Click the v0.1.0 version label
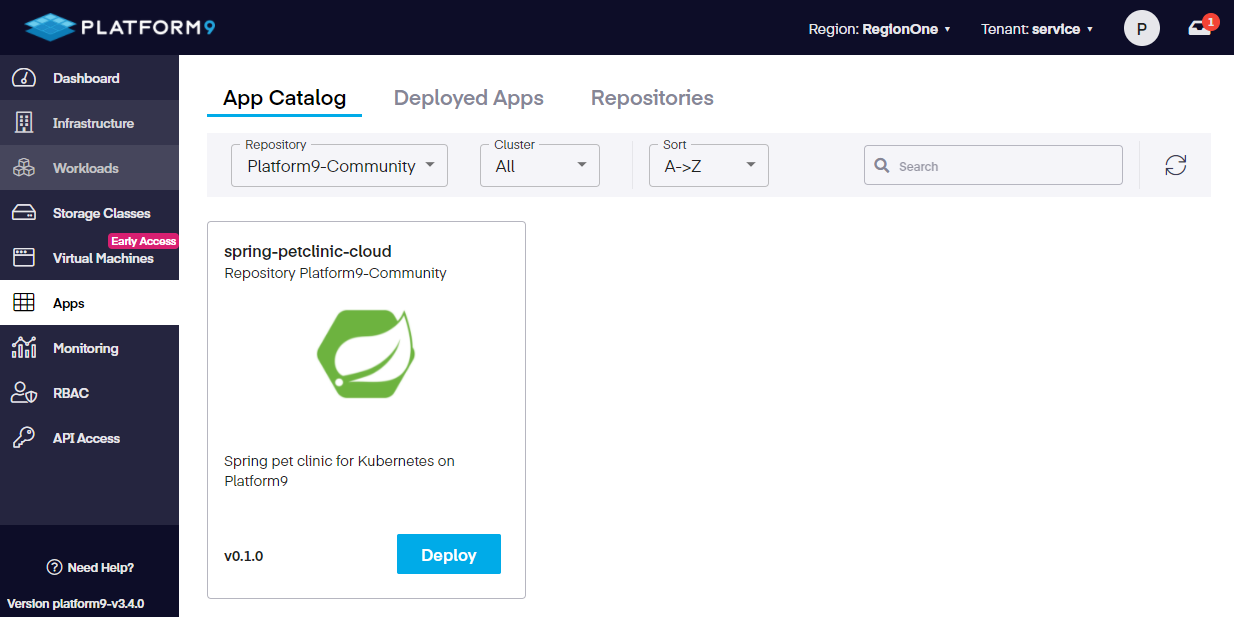Image resolution: width=1234 pixels, height=617 pixels. coord(244,556)
